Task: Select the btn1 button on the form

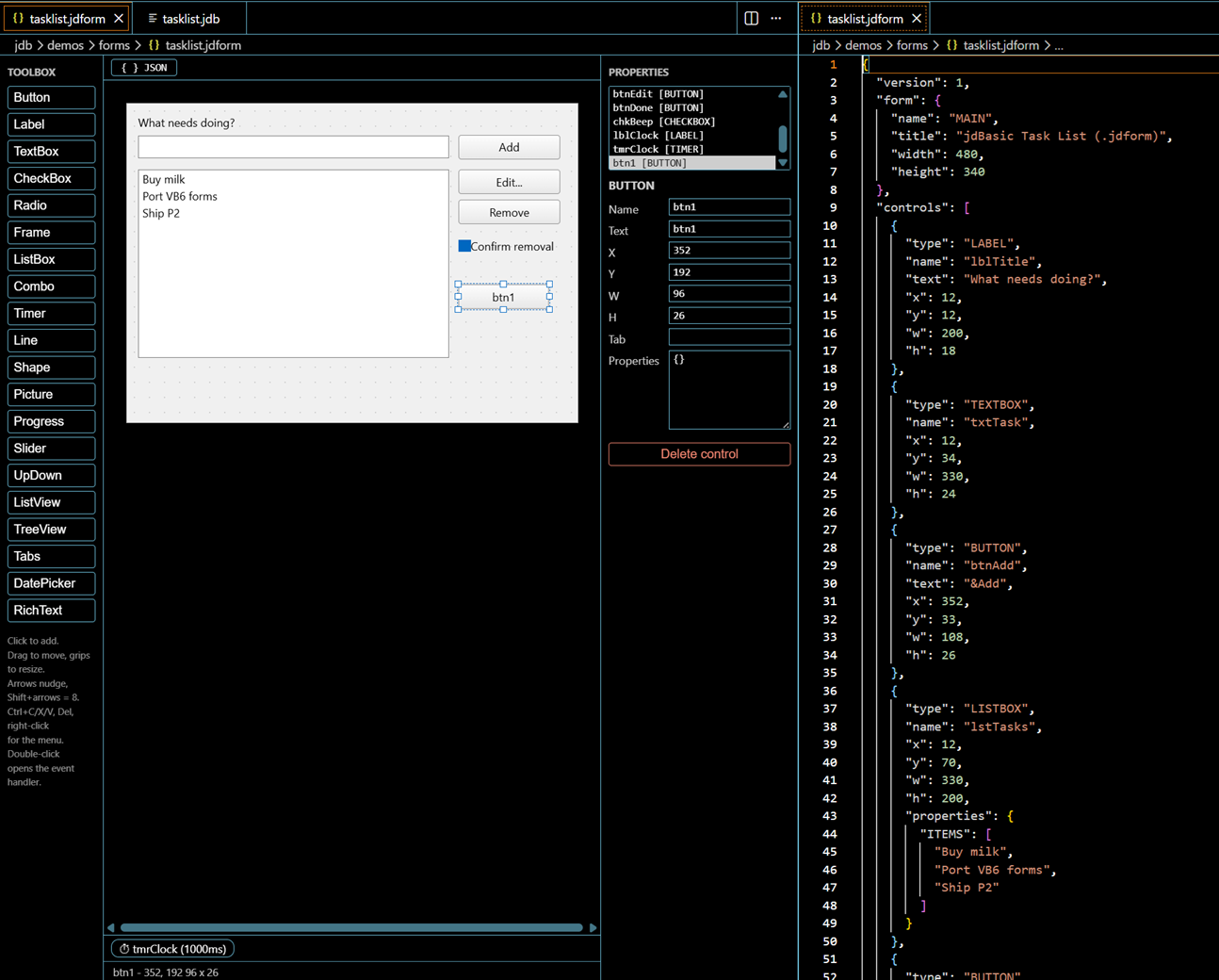Action: pyautogui.click(x=503, y=297)
